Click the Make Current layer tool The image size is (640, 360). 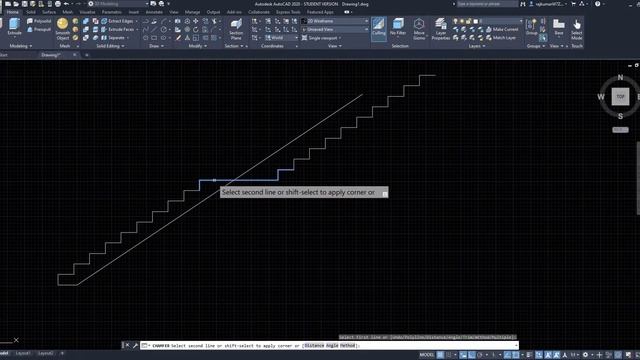point(501,29)
